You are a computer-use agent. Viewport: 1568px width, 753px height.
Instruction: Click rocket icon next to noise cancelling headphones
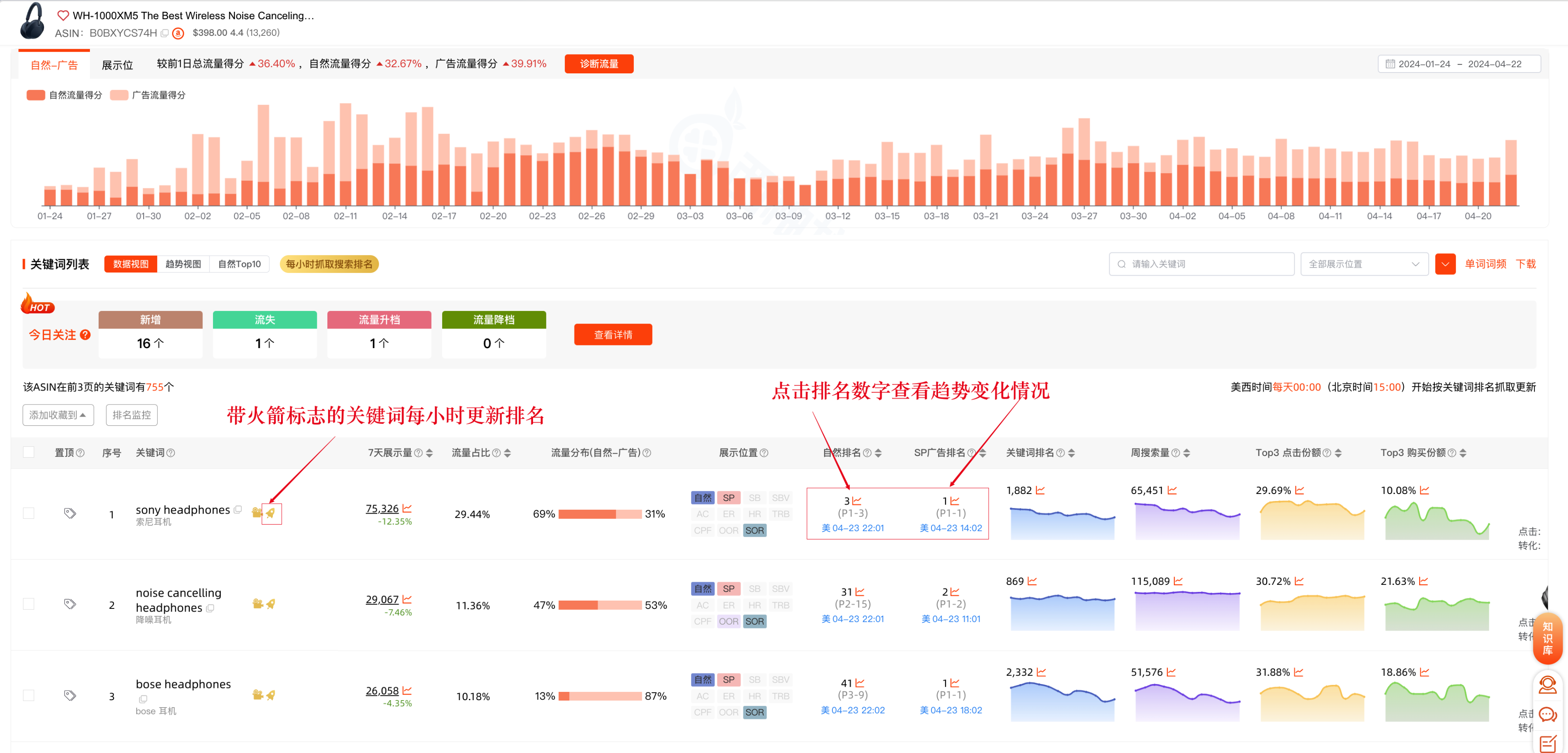[271, 604]
